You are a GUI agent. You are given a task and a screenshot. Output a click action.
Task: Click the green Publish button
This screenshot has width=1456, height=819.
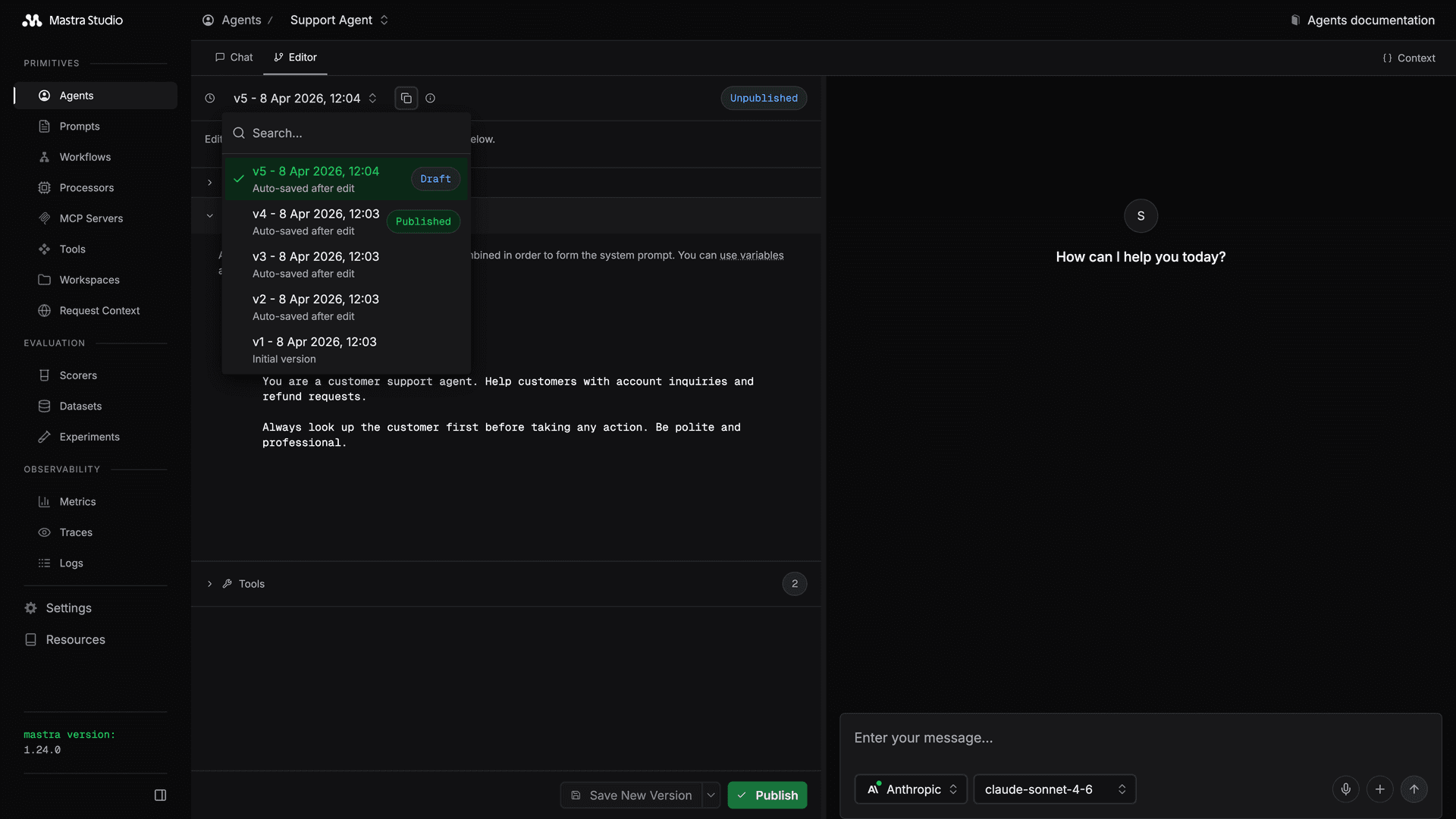coord(767,795)
